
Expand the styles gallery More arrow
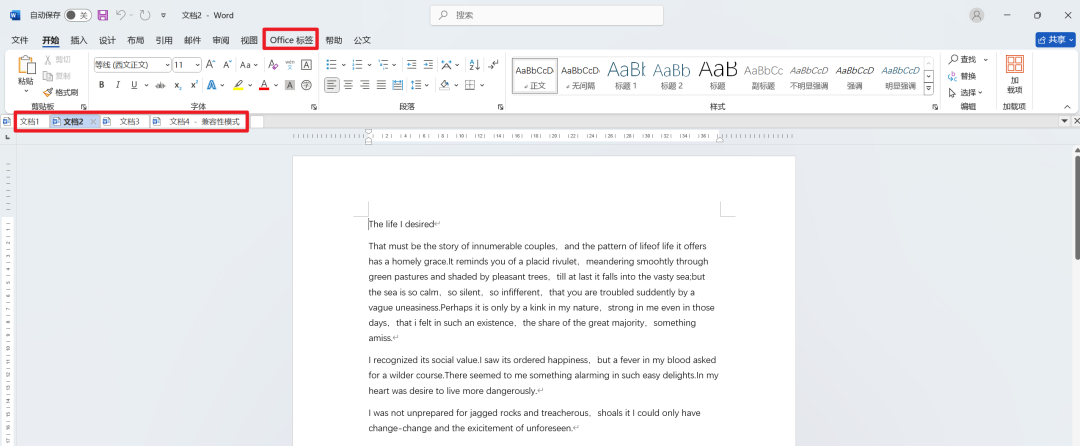928,89
